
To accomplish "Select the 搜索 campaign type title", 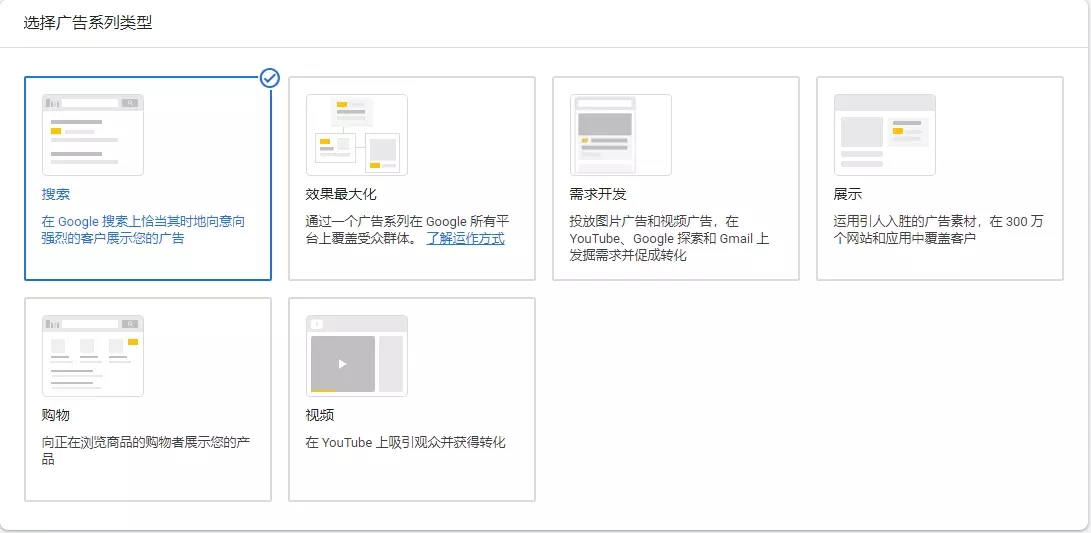I will (x=56, y=194).
